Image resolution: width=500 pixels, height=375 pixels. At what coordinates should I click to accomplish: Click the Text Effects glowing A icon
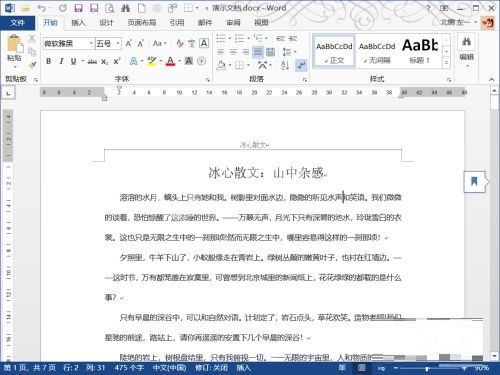[x=134, y=61]
